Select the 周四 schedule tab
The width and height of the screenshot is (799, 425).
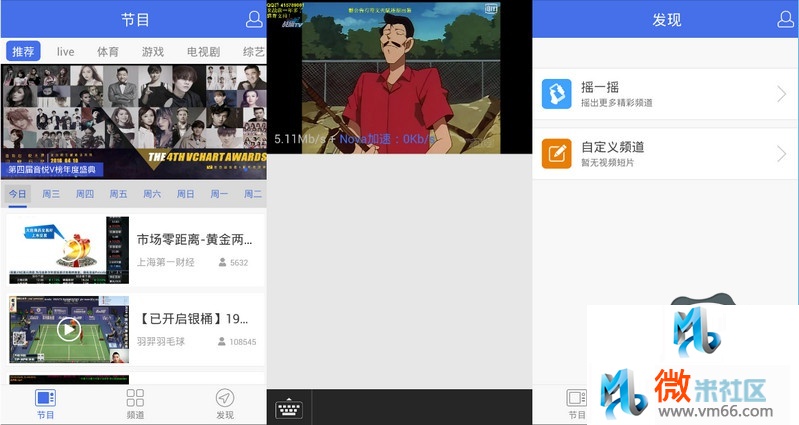[85, 194]
